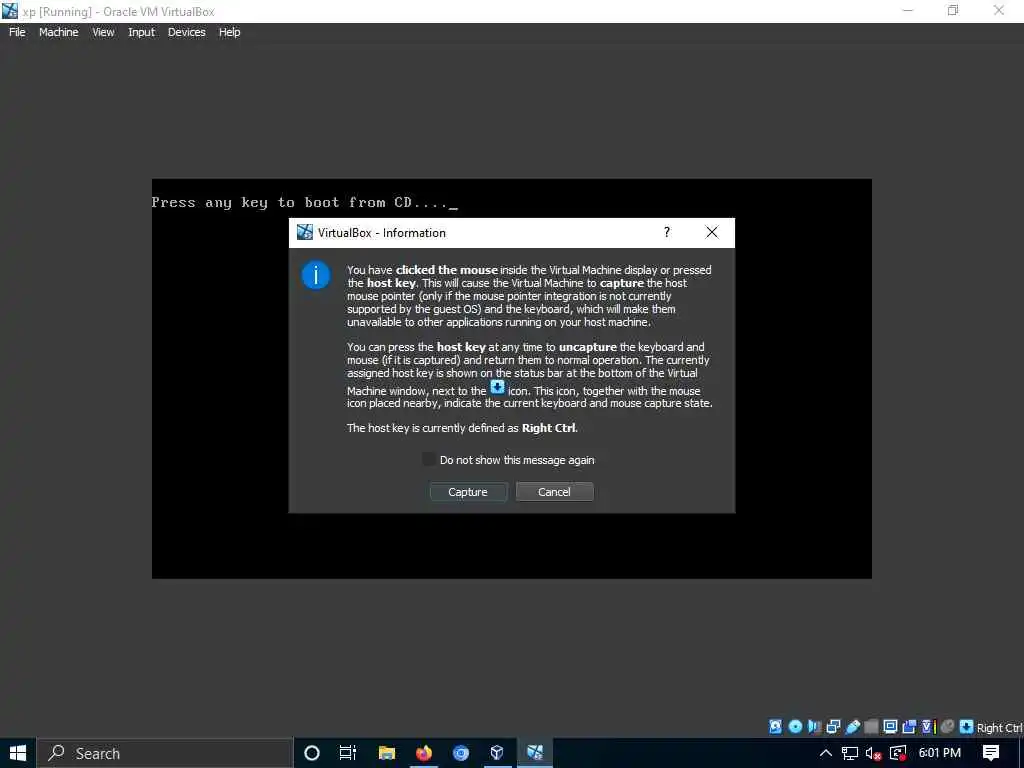Click the USB devices status icon
This screenshot has width=1024, height=768.
852,727
